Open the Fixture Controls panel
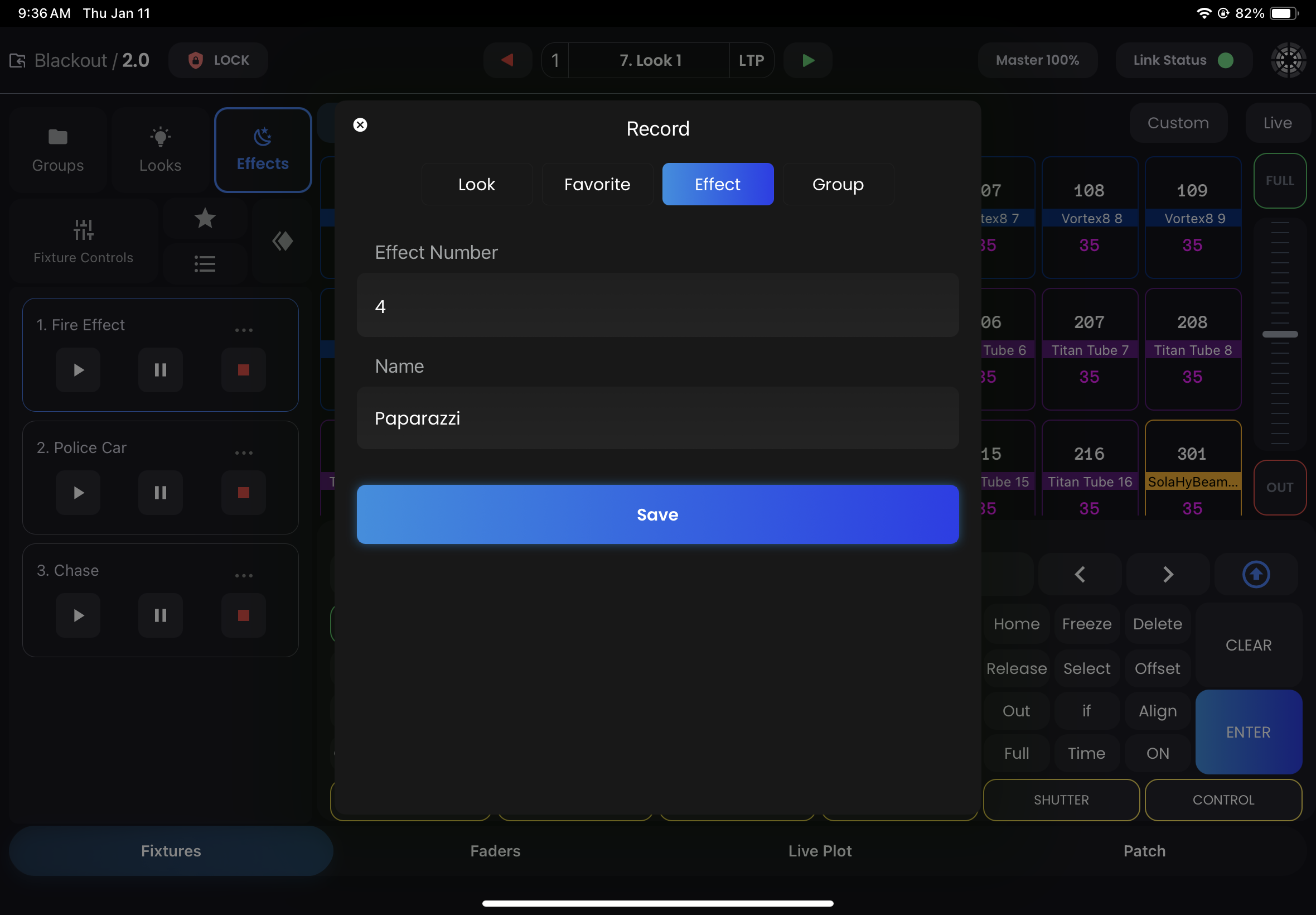Viewport: 1316px width, 915px height. pos(83,241)
